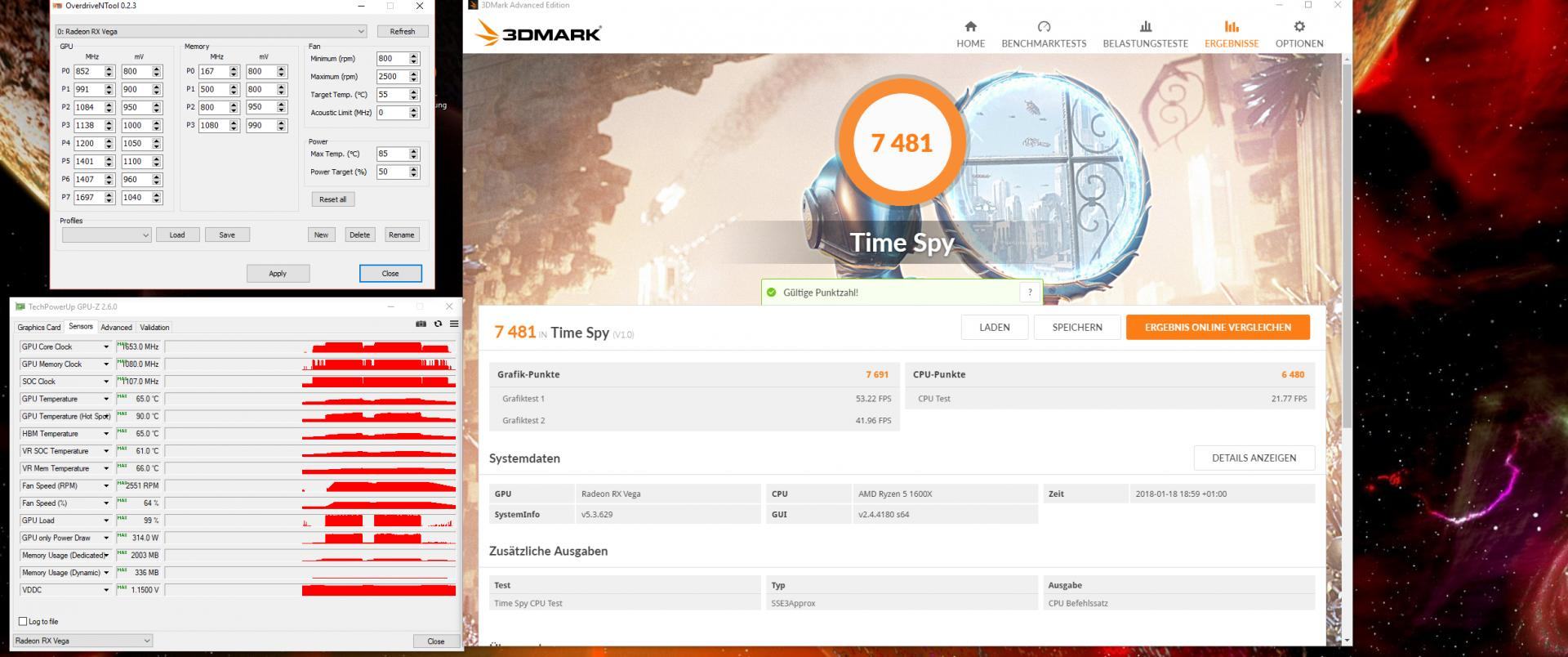This screenshot has height=657, width=1568.
Task: Open Benchmarktests via the gauge icon
Action: pyautogui.click(x=1044, y=26)
